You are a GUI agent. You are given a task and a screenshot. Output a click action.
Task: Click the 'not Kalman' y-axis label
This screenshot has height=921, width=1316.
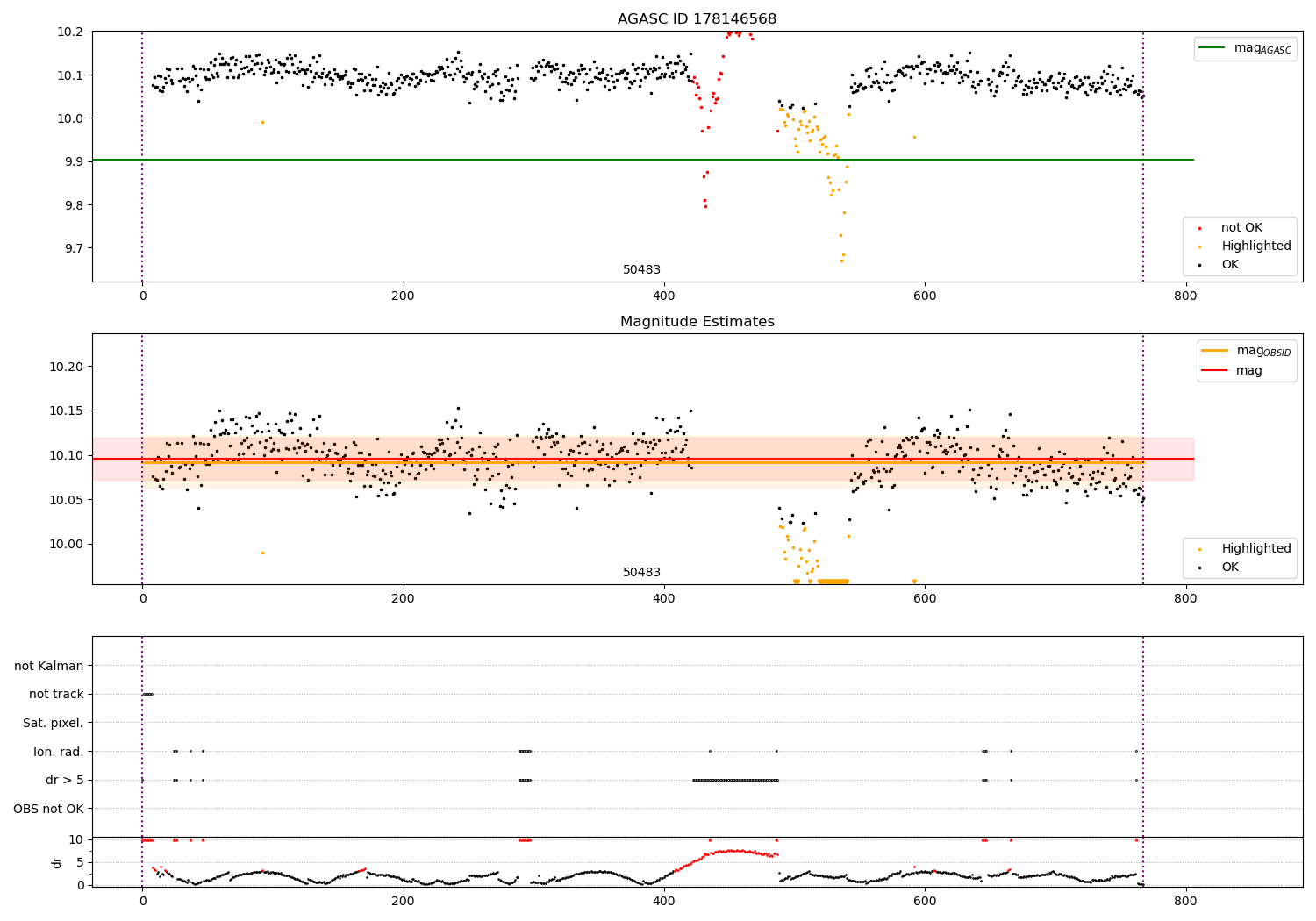coord(49,666)
